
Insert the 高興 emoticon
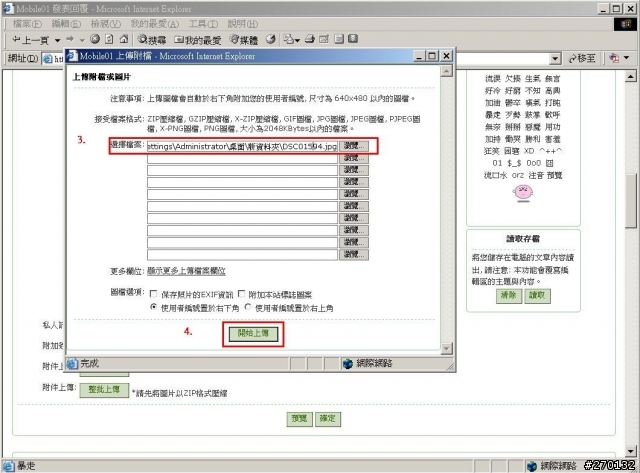[x=553, y=91]
